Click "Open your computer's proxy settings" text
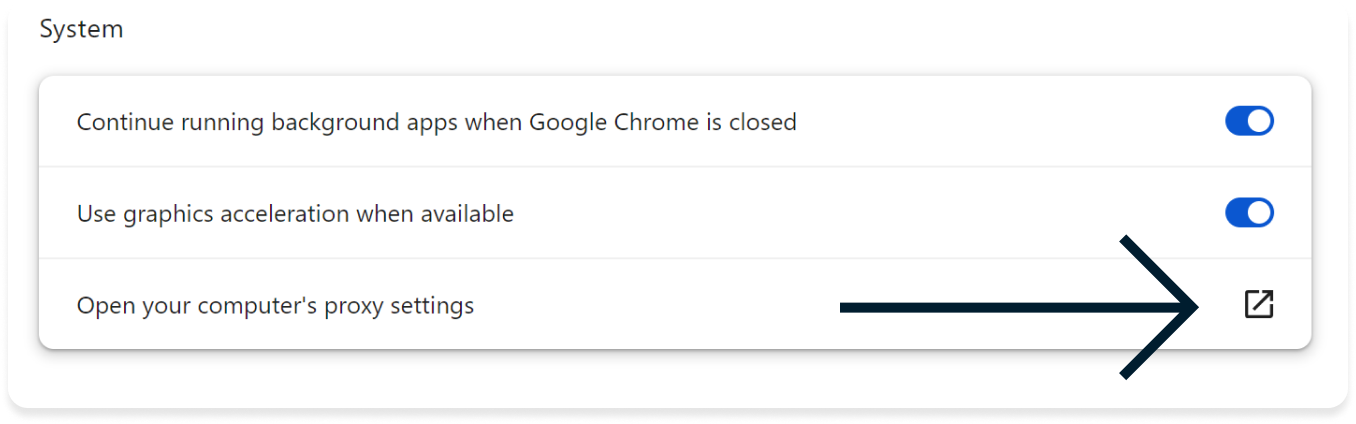Screen dimensions: 1356x424 pos(275,305)
